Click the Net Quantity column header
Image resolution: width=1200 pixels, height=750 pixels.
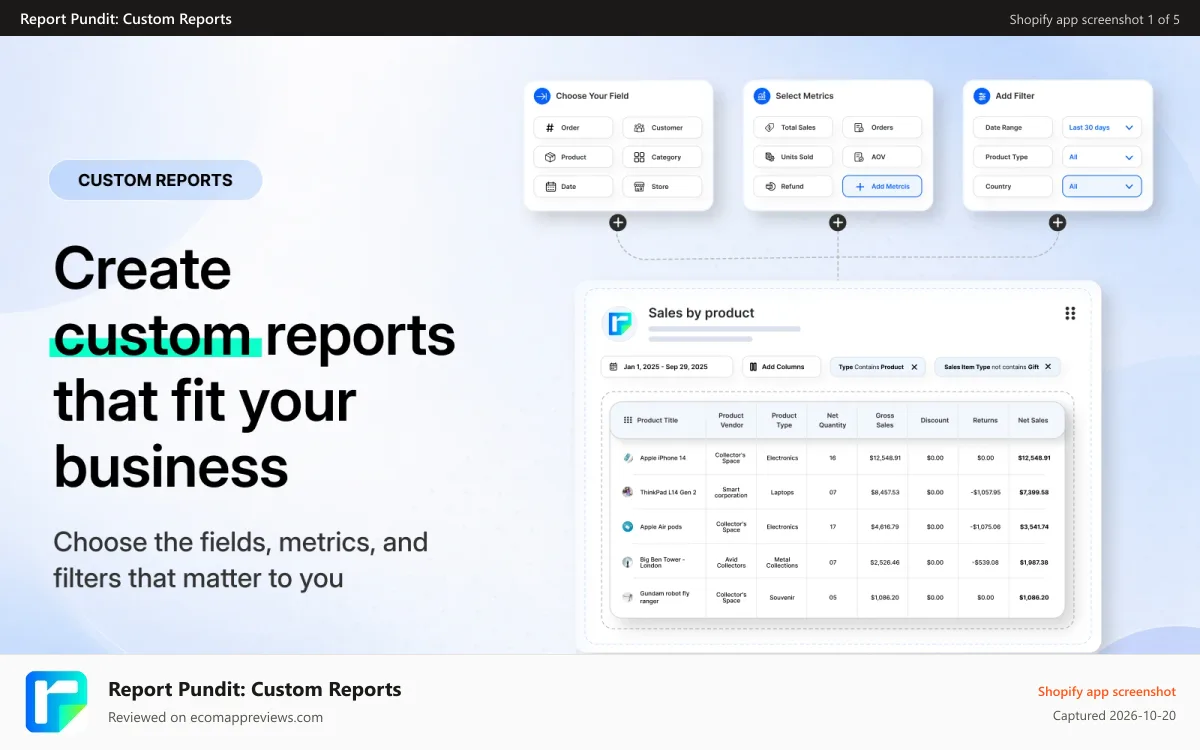point(833,420)
